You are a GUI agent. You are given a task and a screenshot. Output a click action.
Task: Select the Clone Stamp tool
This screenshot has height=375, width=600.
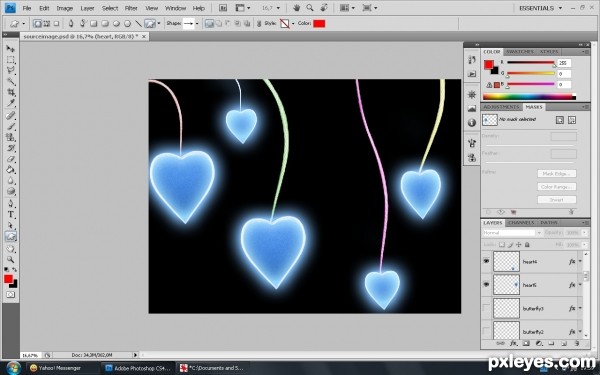[10, 137]
